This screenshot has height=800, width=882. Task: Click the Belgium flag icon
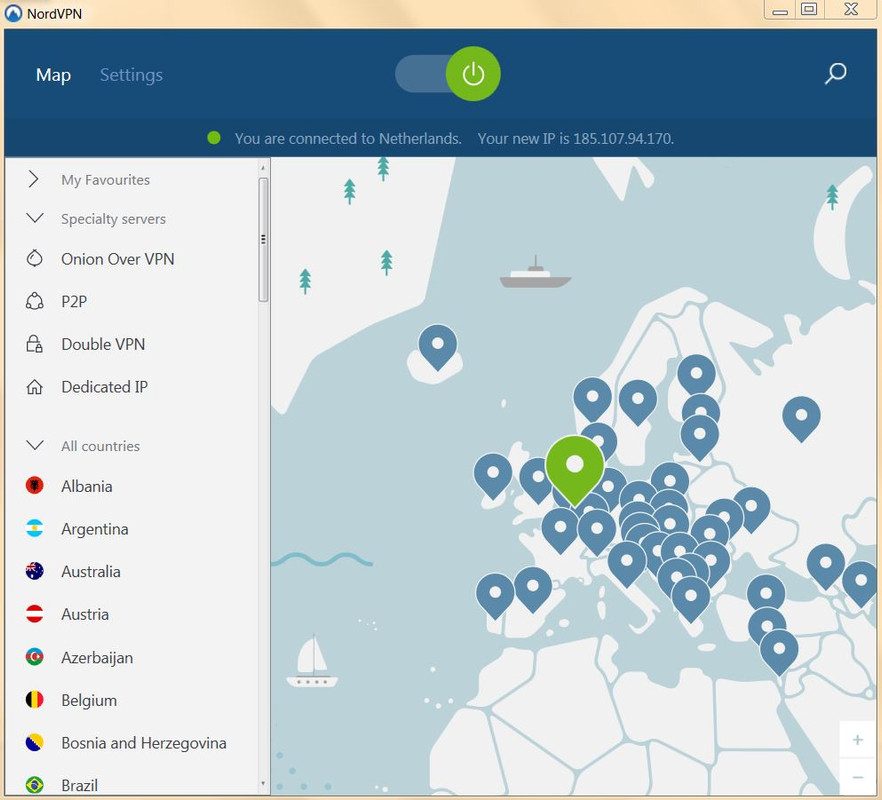click(34, 700)
